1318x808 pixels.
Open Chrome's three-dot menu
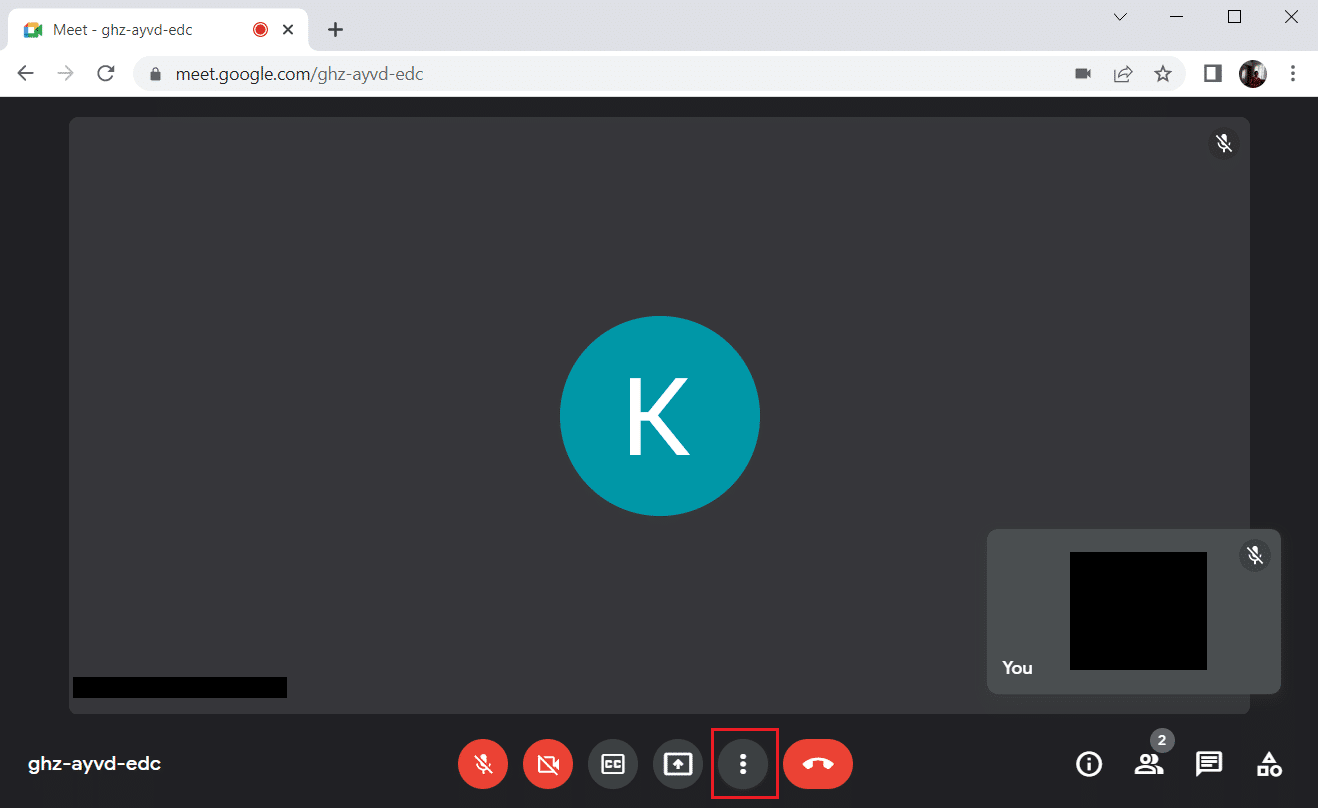[x=1293, y=74]
